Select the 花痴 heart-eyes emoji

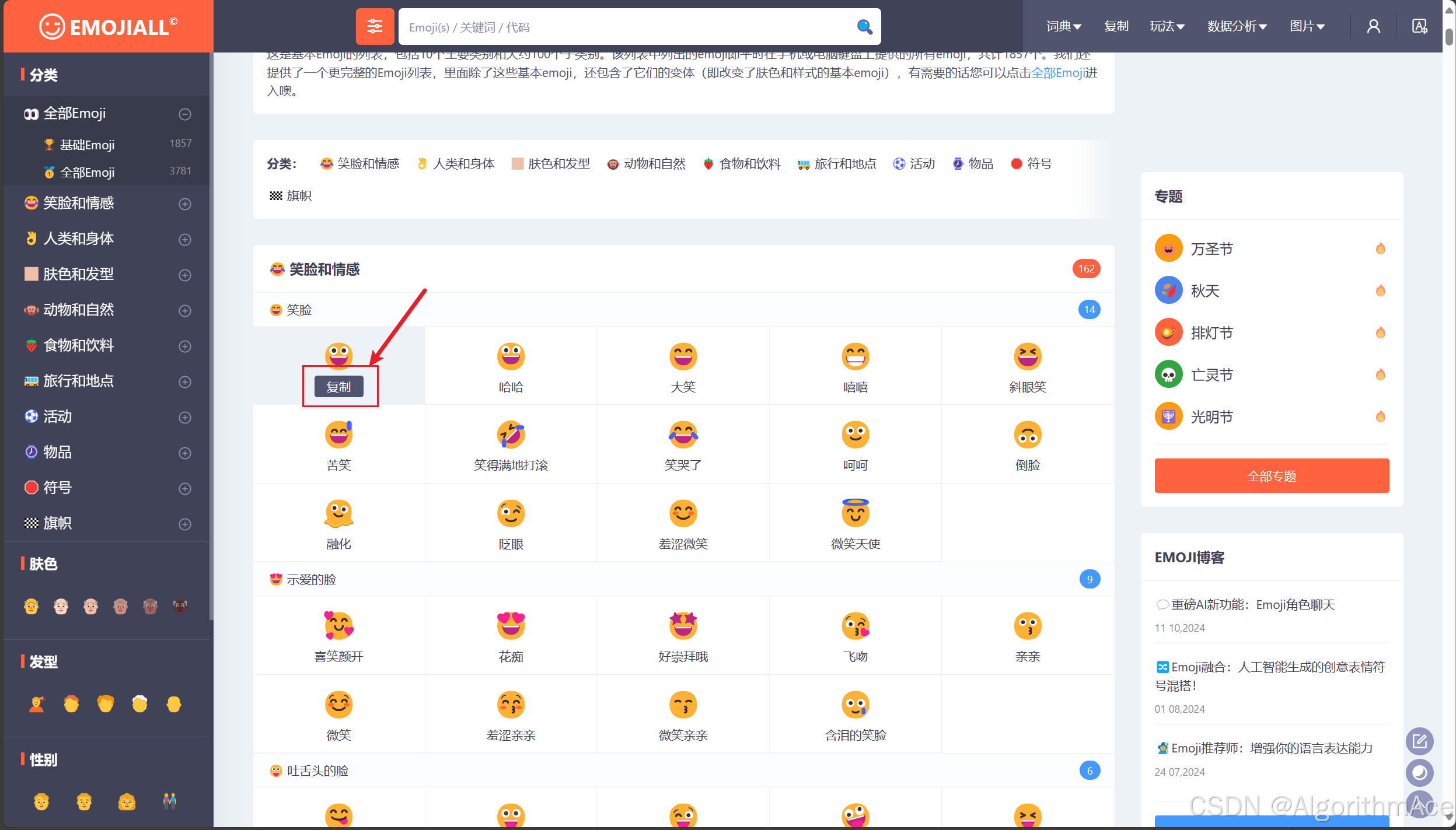pos(511,626)
